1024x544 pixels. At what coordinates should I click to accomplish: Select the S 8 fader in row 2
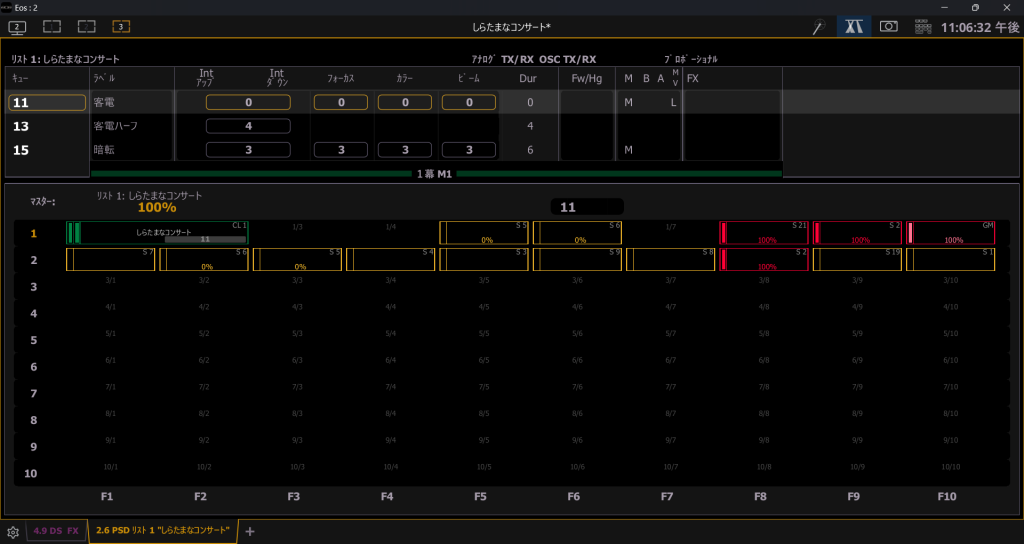(671, 259)
